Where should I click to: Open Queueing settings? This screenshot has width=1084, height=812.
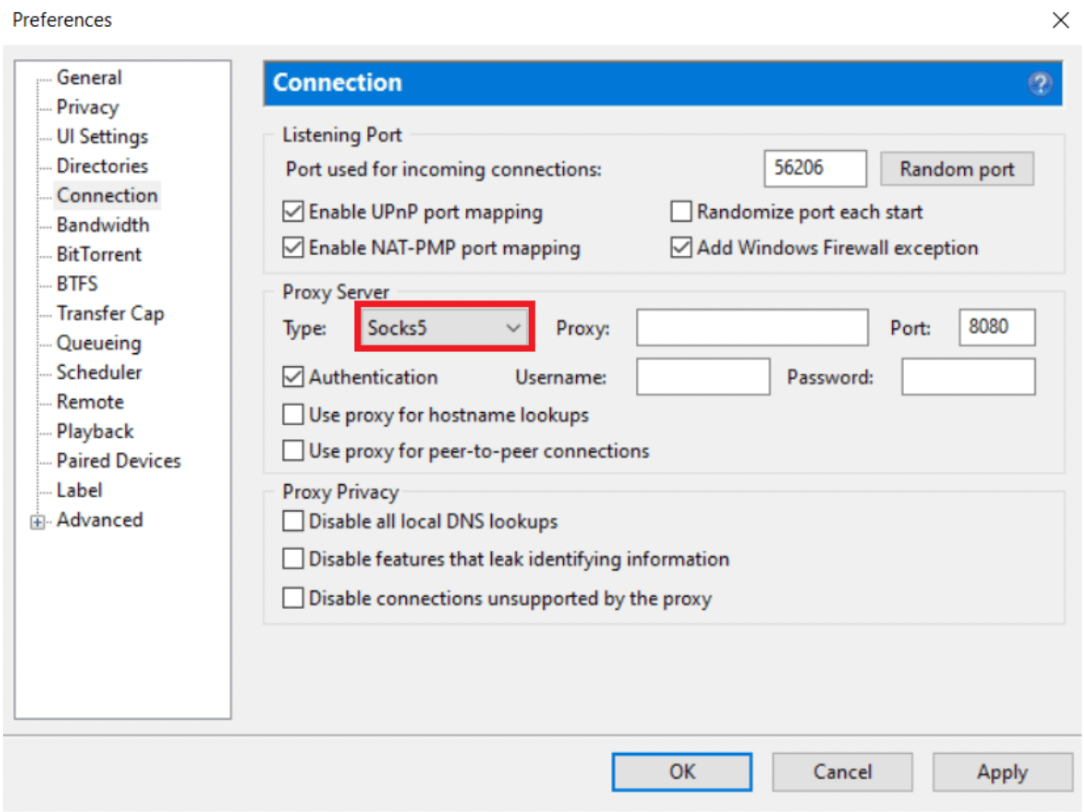pyautogui.click(x=99, y=343)
